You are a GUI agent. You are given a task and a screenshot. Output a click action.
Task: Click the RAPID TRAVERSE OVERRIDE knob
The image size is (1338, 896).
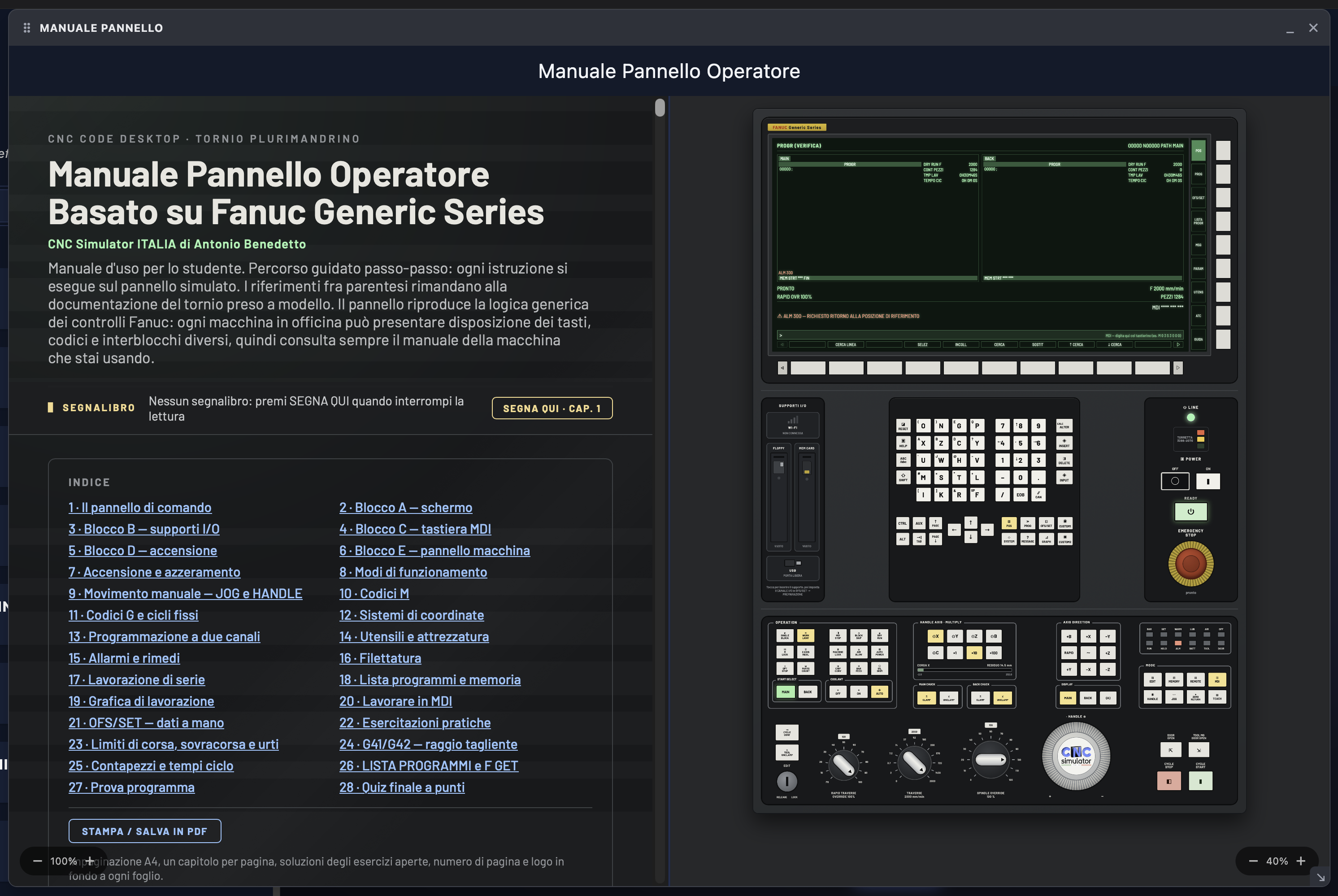[x=843, y=765]
